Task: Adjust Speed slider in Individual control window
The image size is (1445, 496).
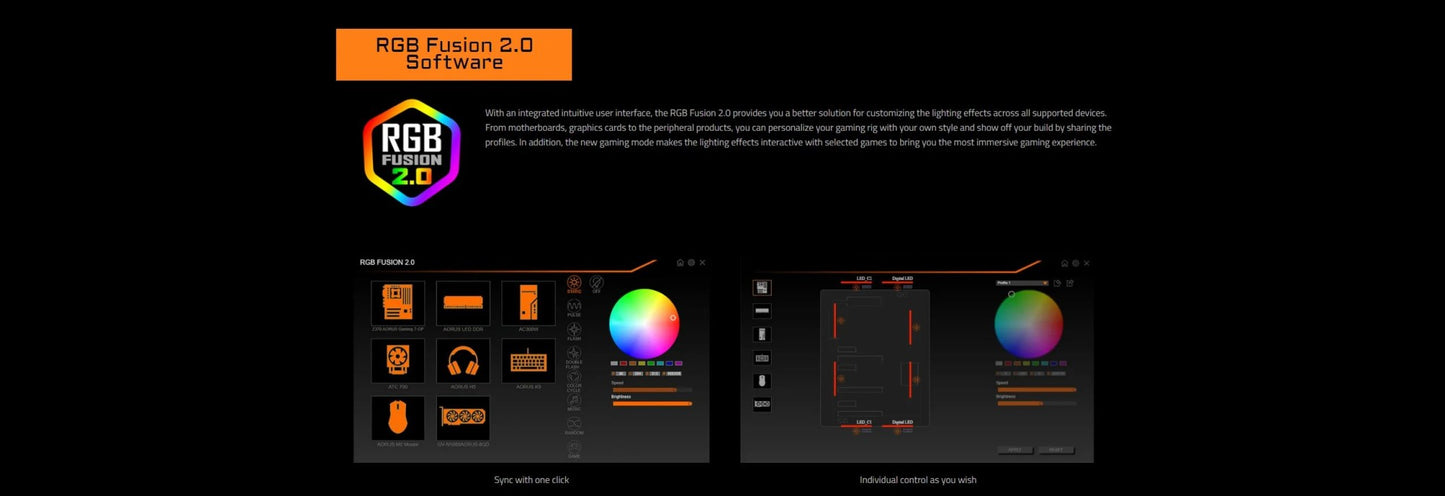Action: (x=1036, y=389)
